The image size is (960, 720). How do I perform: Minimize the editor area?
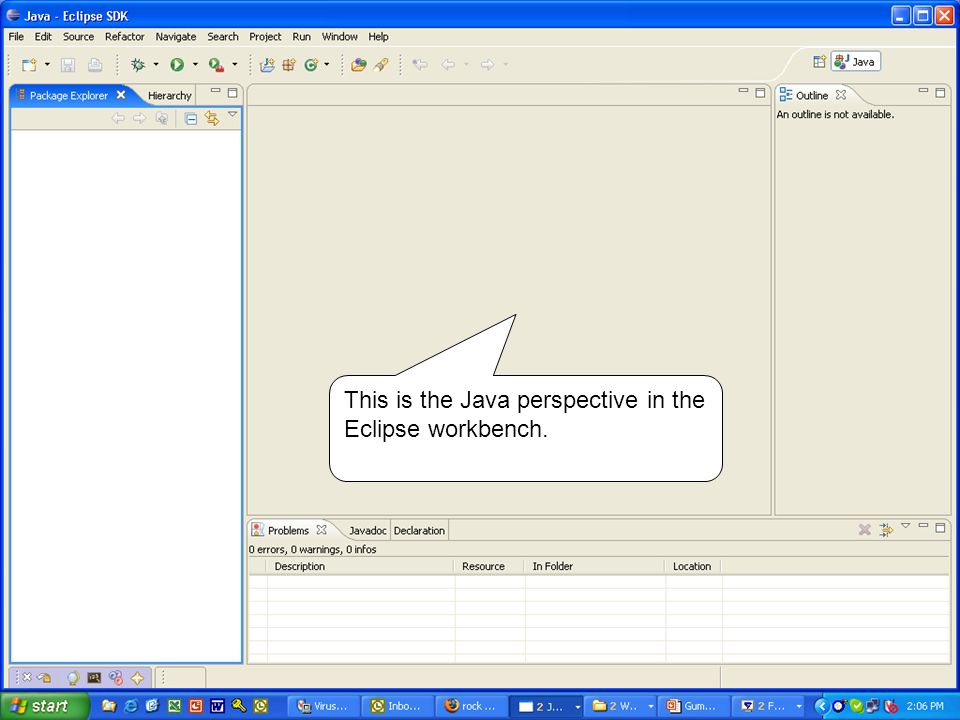pyautogui.click(x=743, y=91)
